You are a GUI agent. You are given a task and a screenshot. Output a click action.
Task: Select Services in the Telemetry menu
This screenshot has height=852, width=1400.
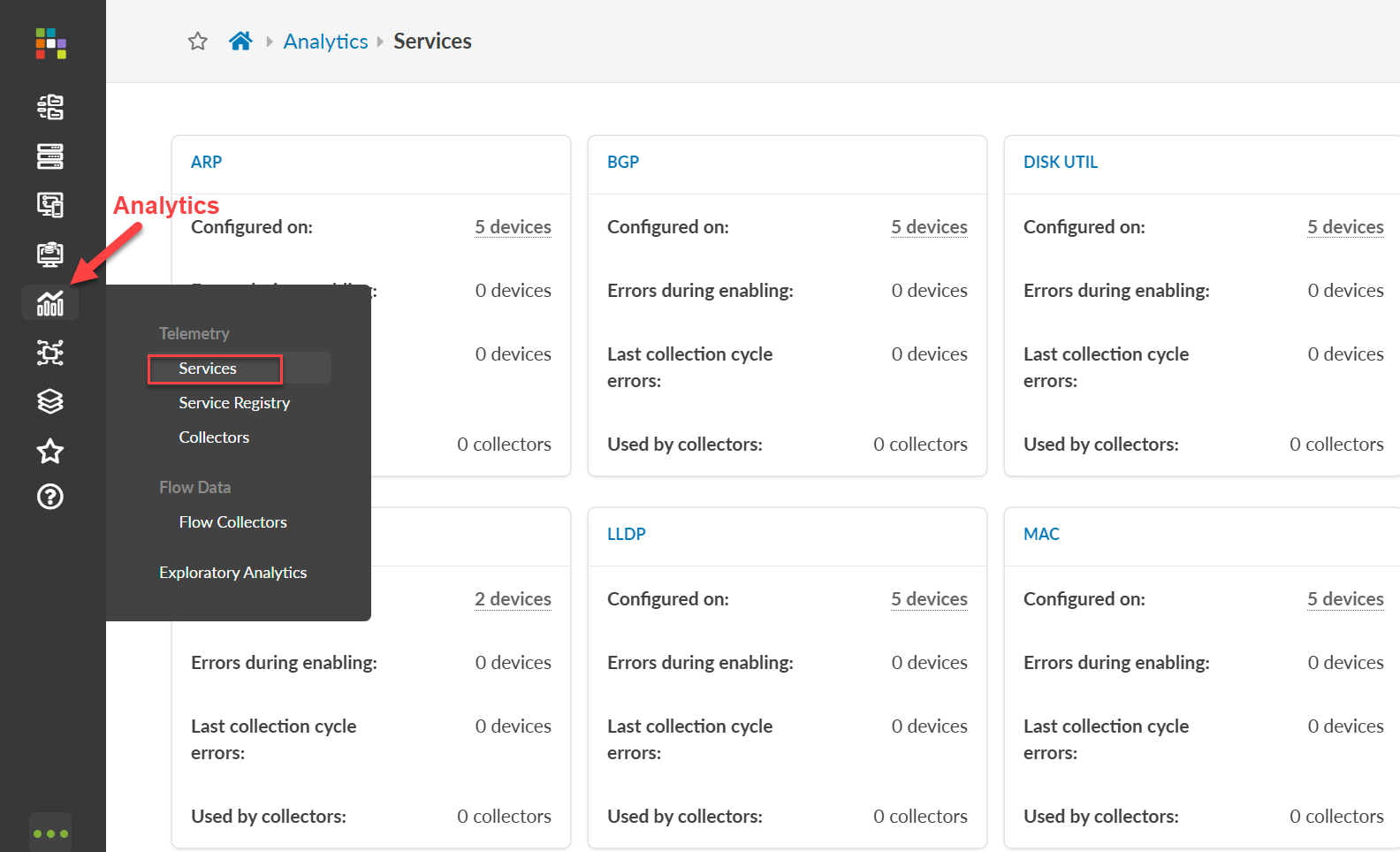click(x=208, y=369)
